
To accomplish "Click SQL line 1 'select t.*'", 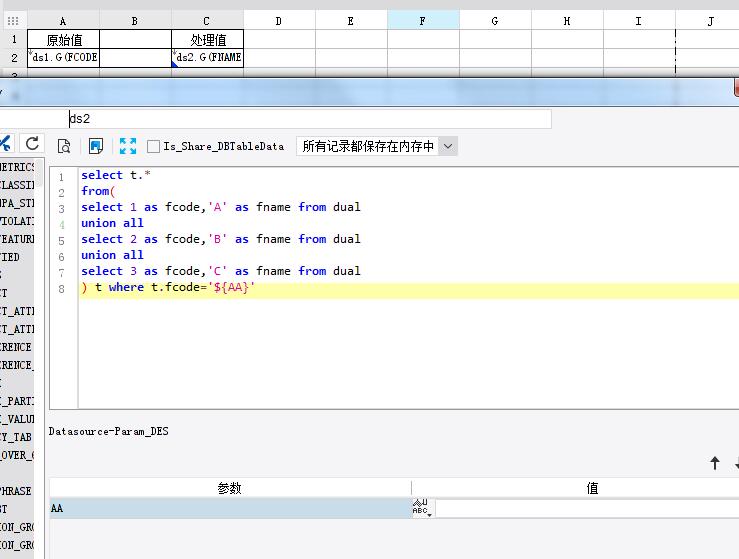I will click(x=116, y=175).
